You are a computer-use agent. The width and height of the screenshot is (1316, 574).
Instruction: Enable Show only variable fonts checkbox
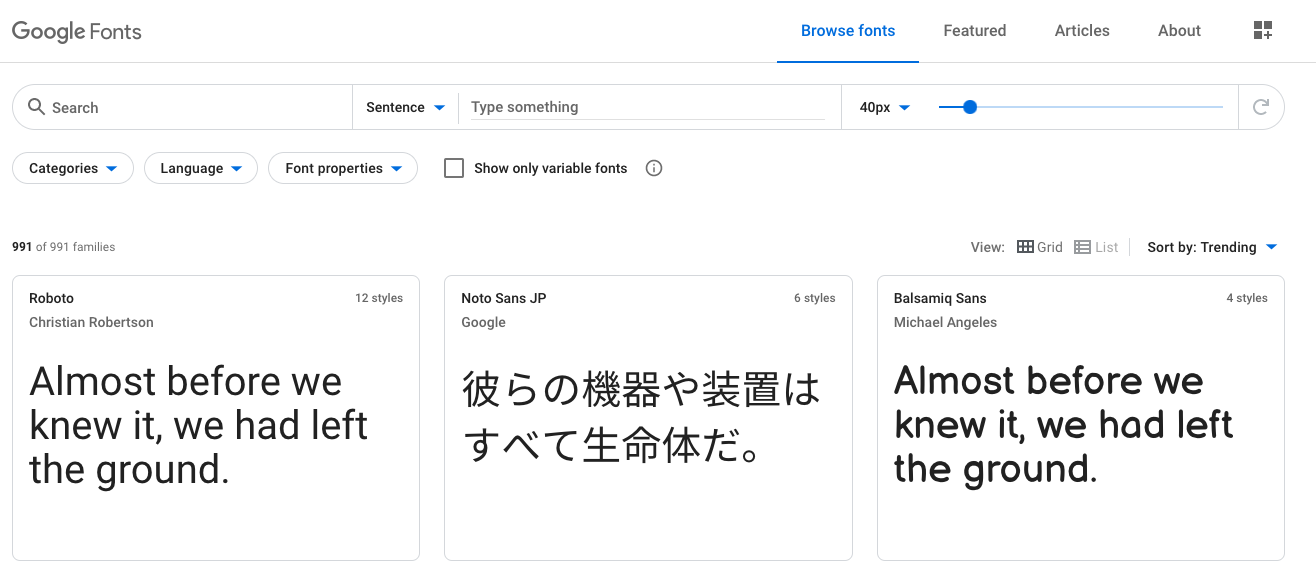(454, 168)
